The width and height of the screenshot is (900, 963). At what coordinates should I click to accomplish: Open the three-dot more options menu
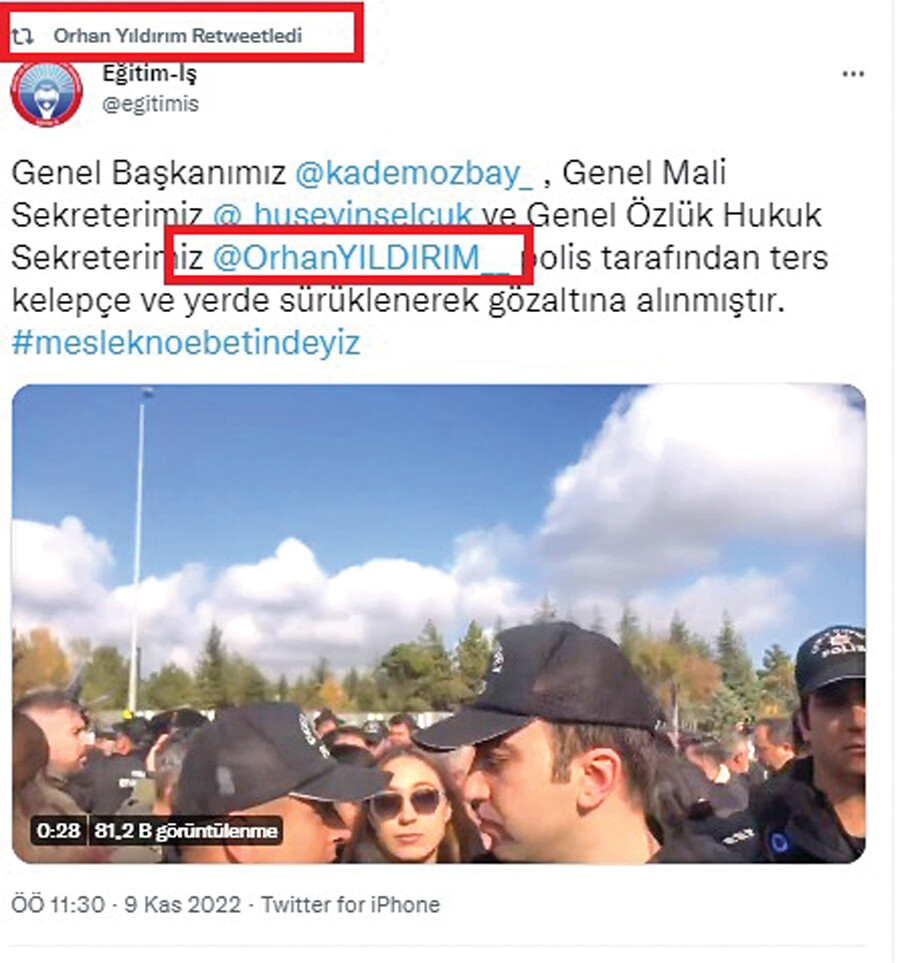pos(853,74)
